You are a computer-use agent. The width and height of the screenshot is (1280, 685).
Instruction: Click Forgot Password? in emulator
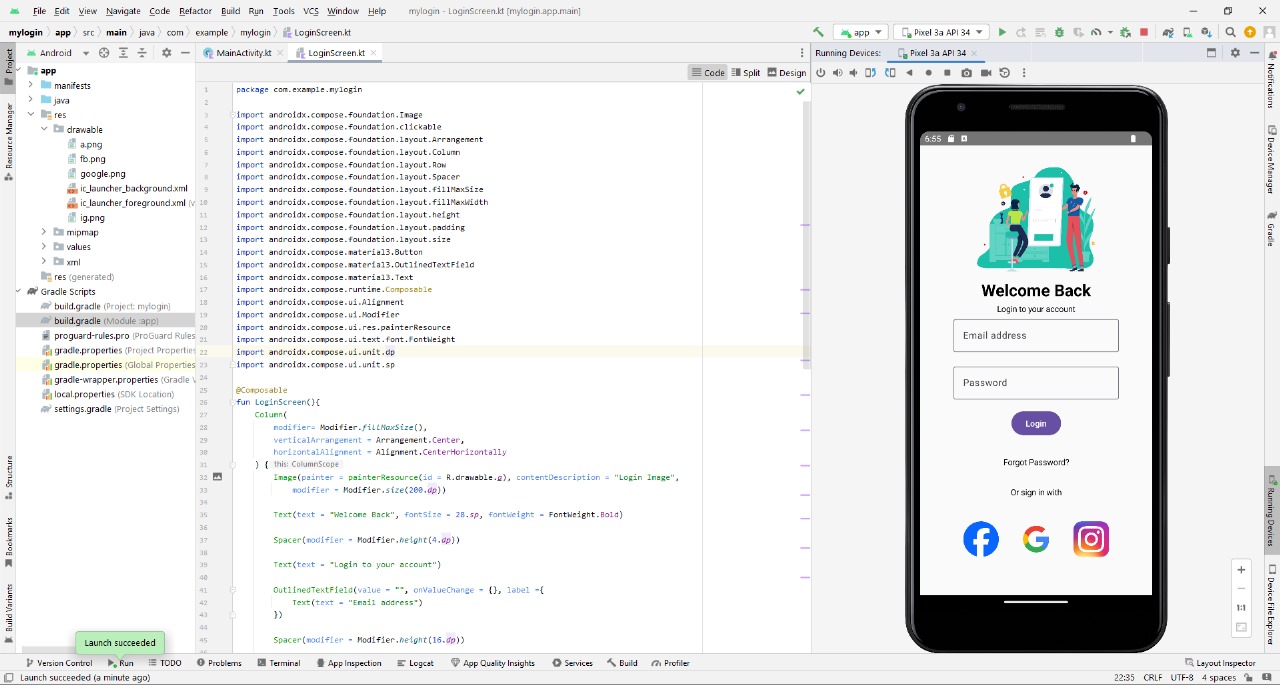tap(1036, 462)
